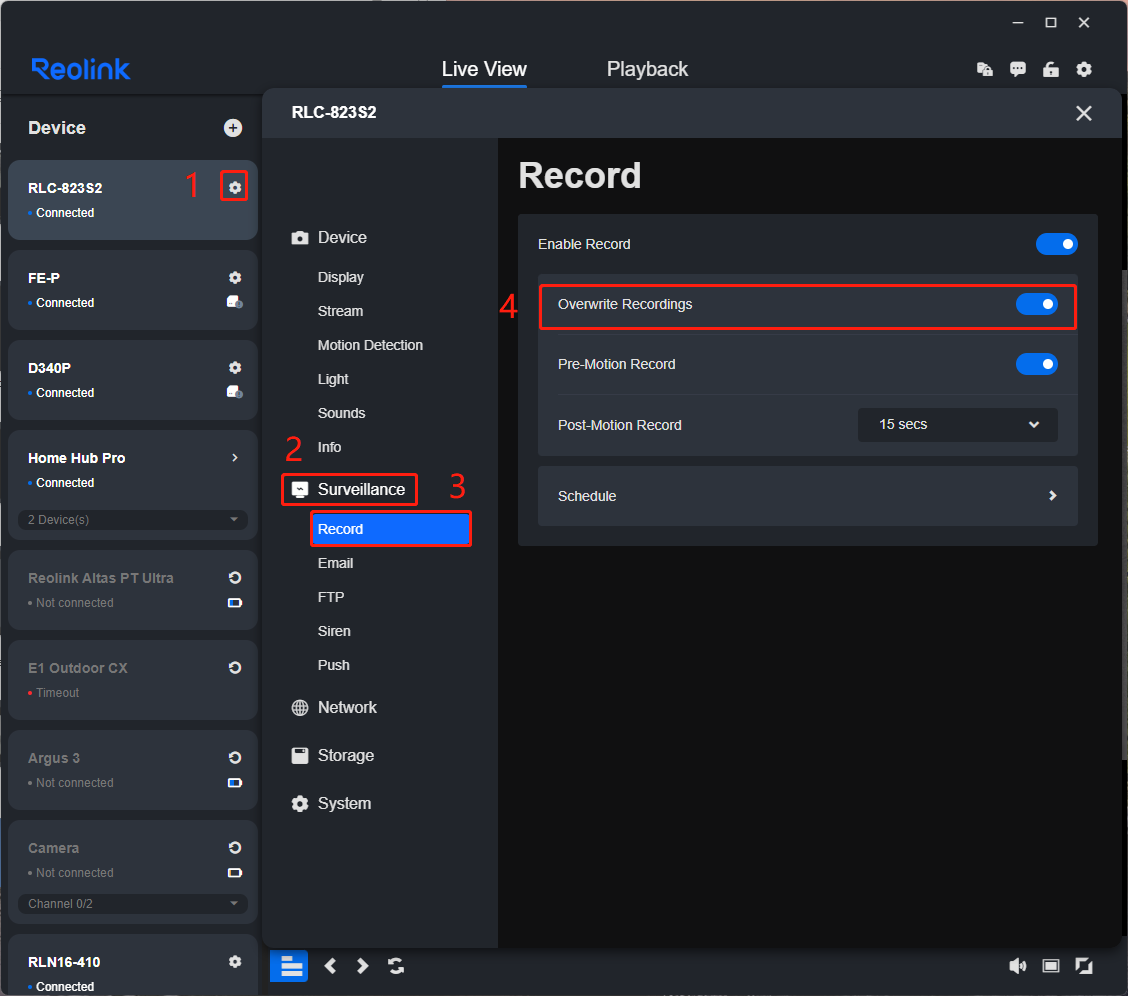Enter fullscreen with the bottom-right icon
Image resolution: width=1128 pixels, height=996 pixels.
click(x=1083, y=966)
